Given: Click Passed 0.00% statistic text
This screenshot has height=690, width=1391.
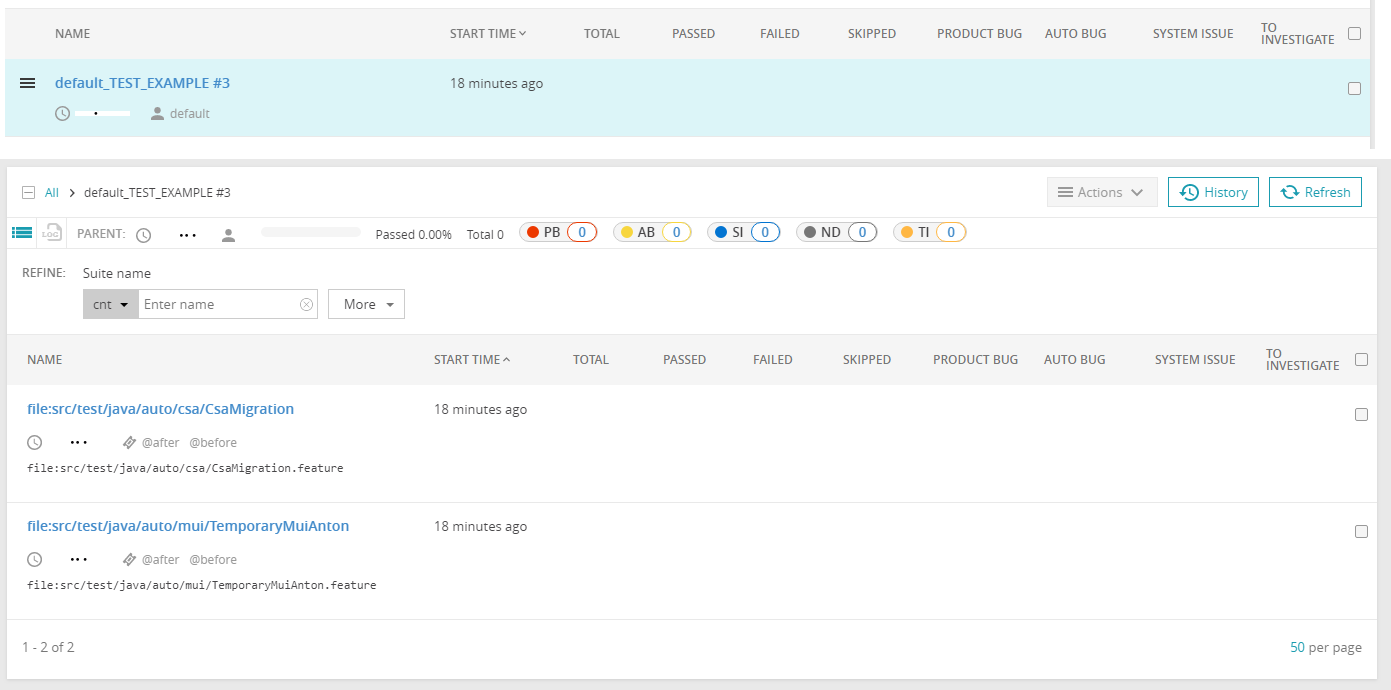Looking at the screenshot, I should (413, 235).
